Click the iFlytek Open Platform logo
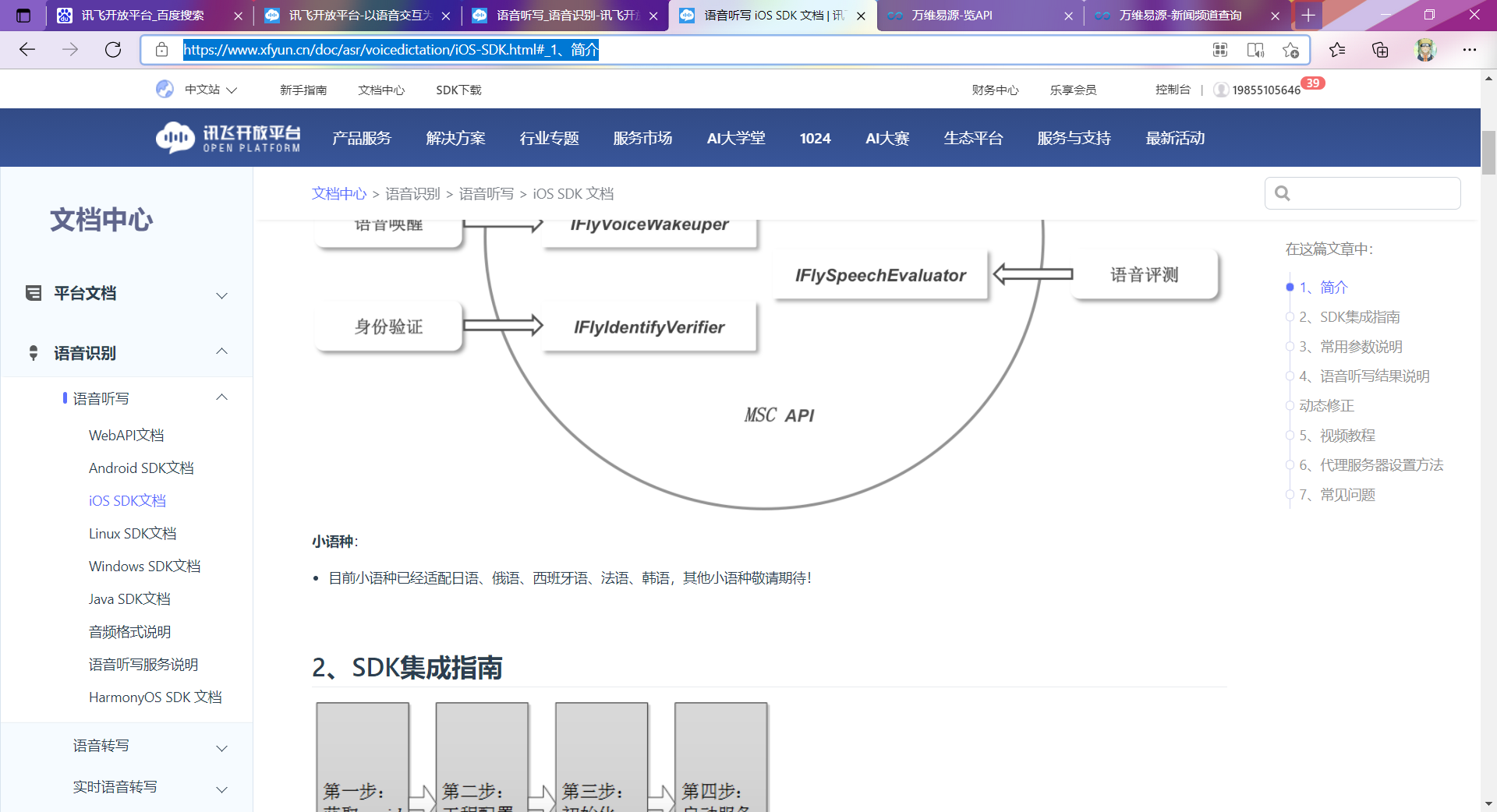The image size is (1497, 812). [228, 138]
